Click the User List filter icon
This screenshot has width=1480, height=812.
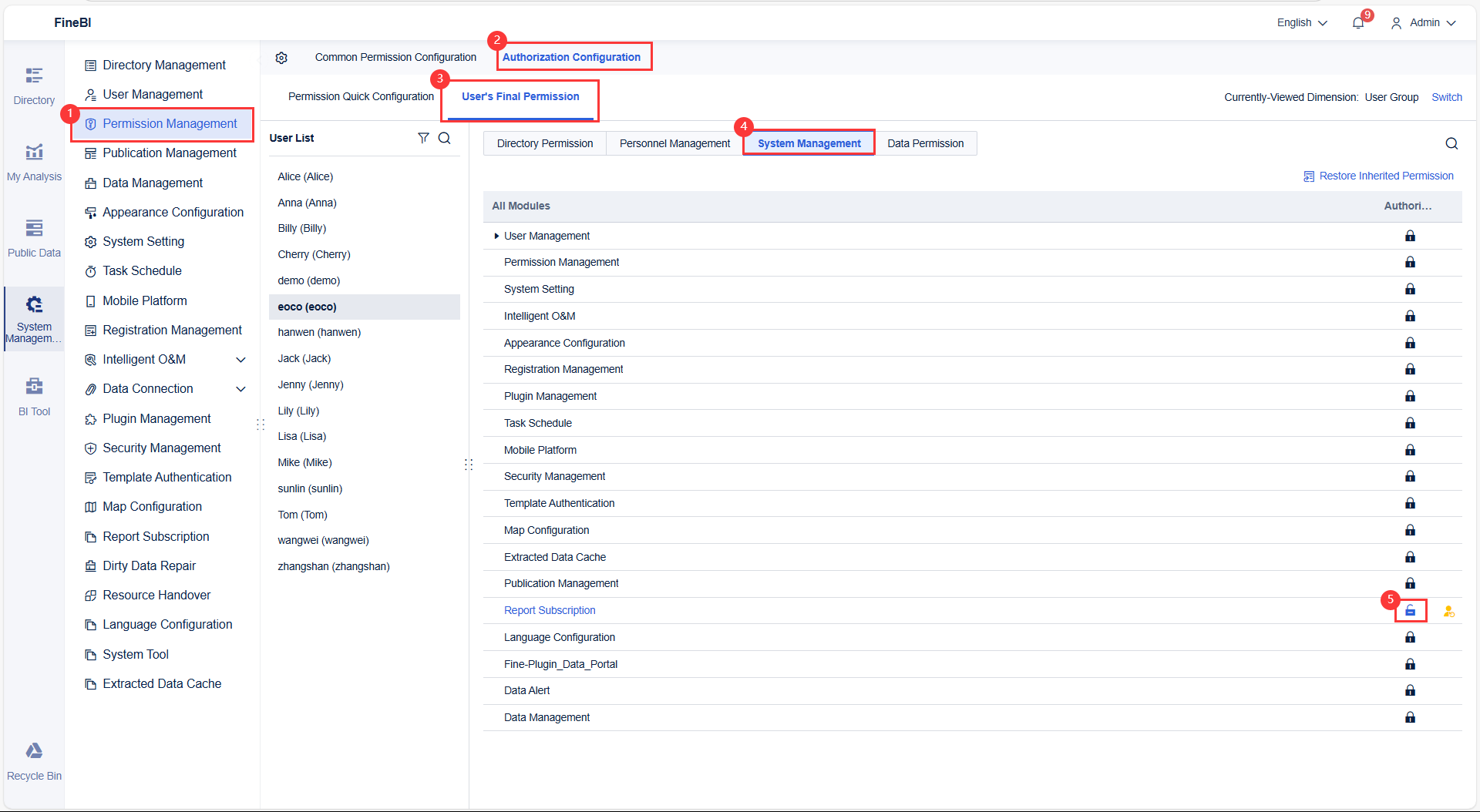point(423,138)
